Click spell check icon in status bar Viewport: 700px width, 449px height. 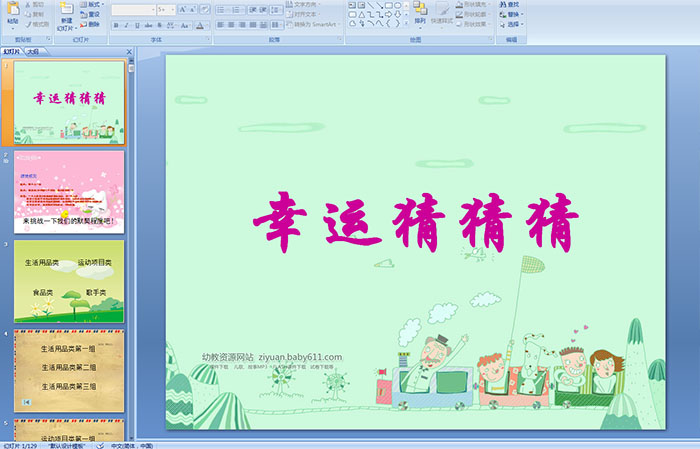(x=101, y=445)
